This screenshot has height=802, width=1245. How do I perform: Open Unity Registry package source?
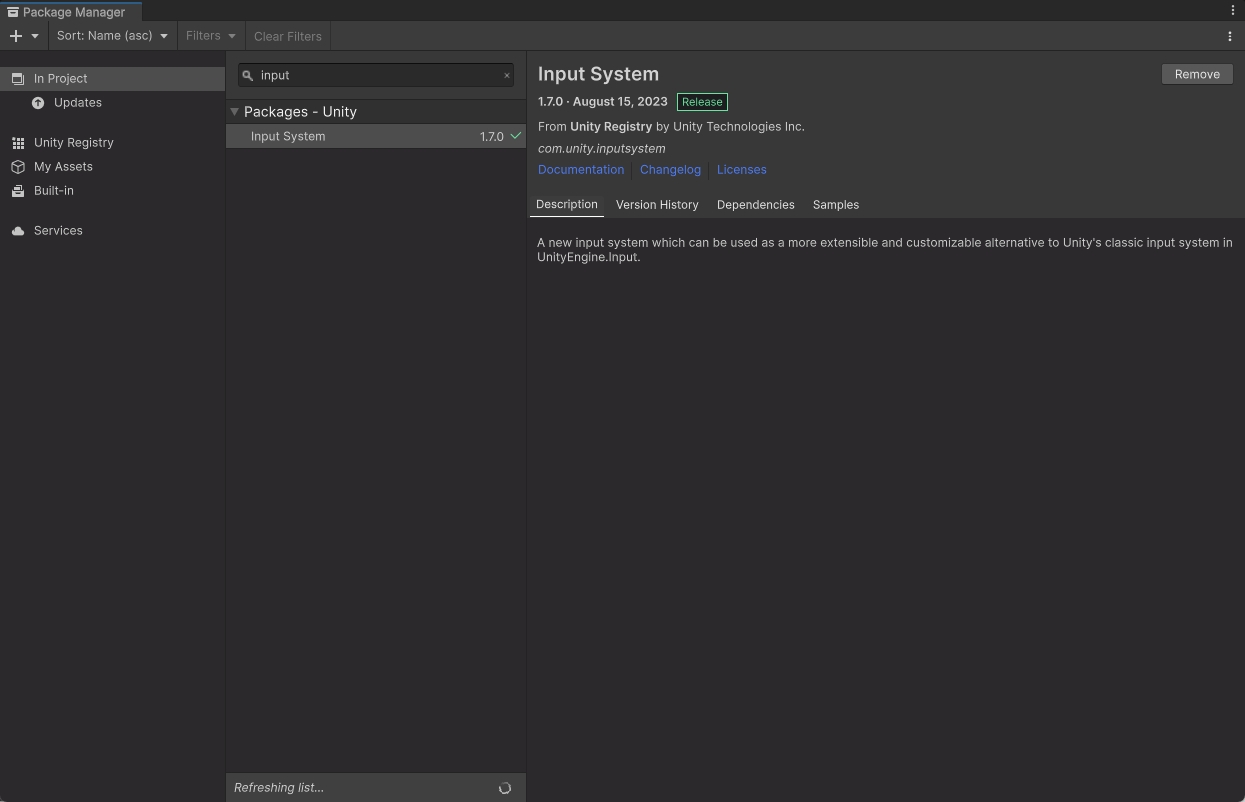tap(73, 142)
